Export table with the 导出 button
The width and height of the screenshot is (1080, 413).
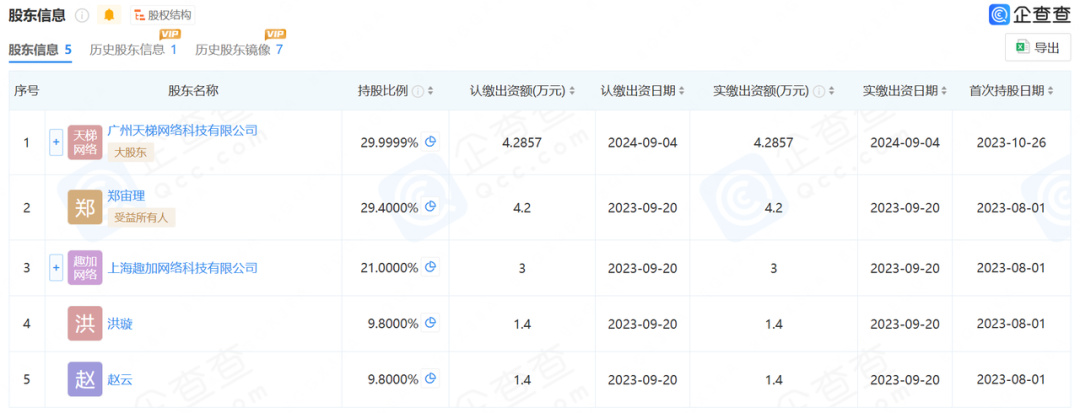click(x=1038, y=47)
